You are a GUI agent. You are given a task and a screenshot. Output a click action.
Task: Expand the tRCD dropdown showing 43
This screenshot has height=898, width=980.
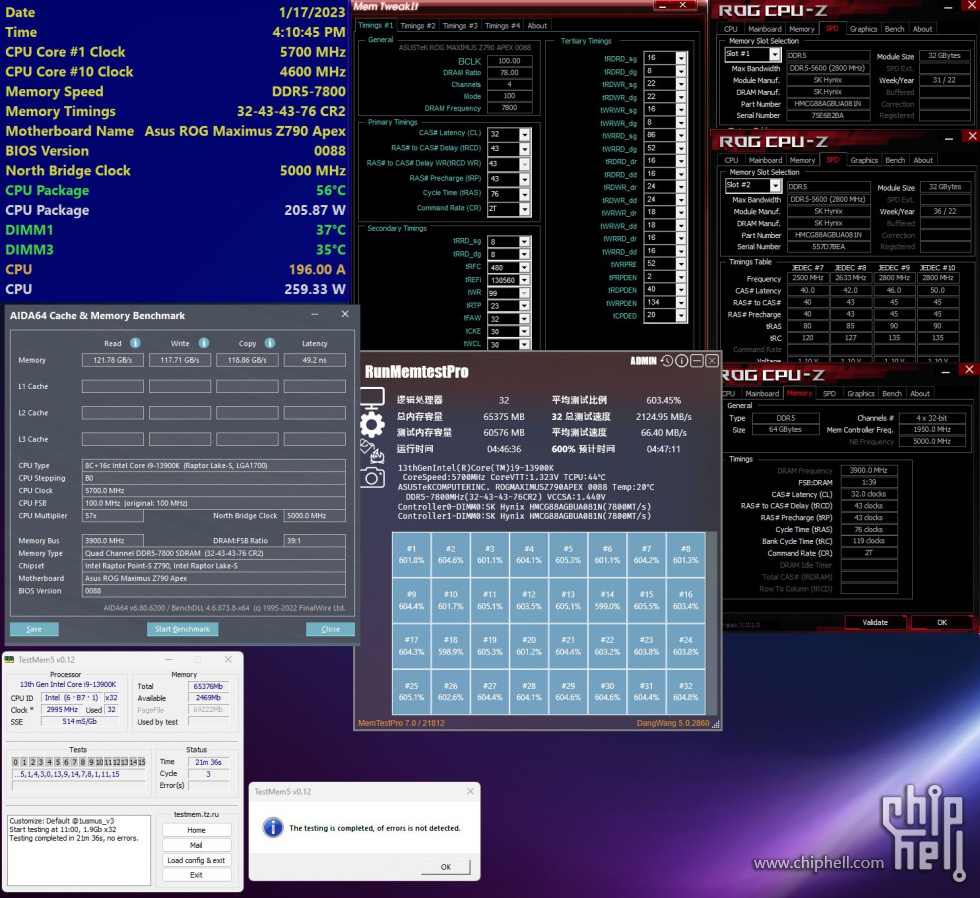click(524, 149)
